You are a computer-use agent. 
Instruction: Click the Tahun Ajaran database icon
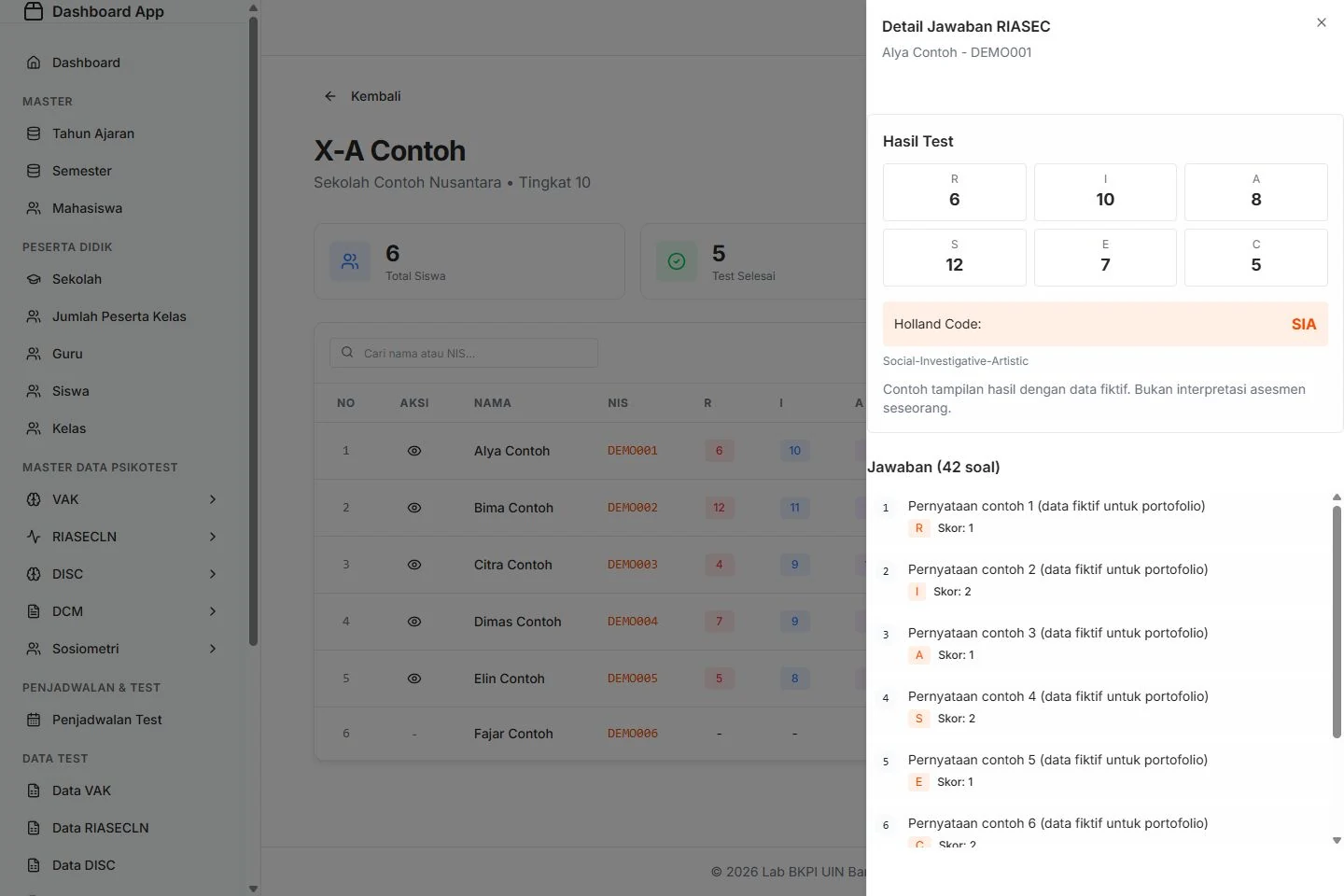click(34, 133)
